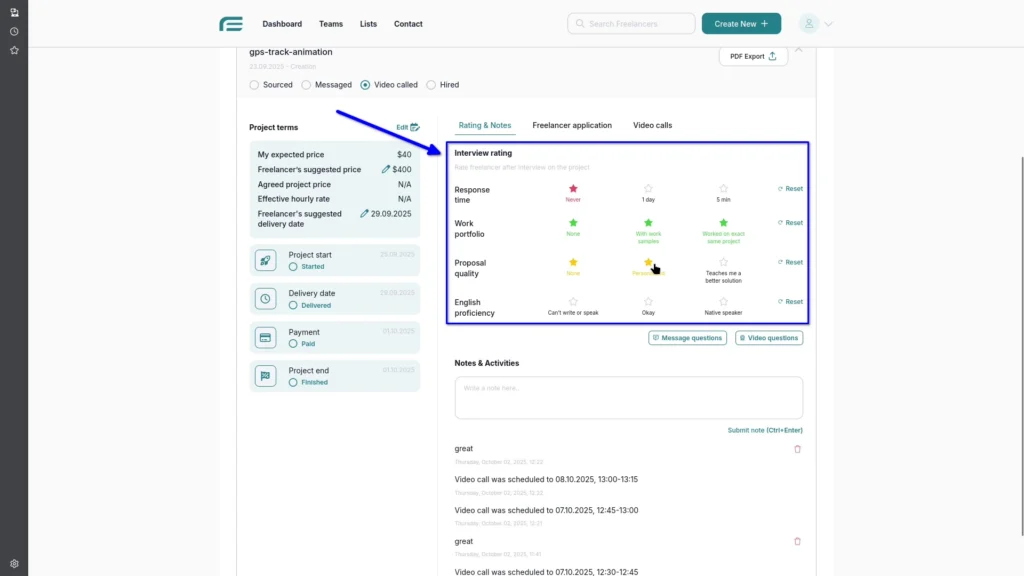The height and width of the screenshot is (576, 1024).
Task: Open the history clock icon in the sidebar
Action: pos(13,31)
